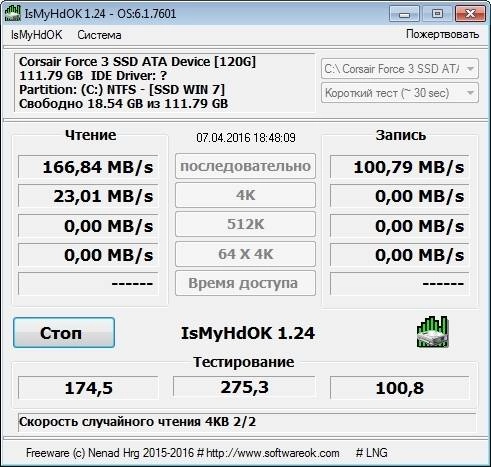Screen dimensions: 491x467
Task: Expand the Короткий тест (~30 sec) dropdown
Action: pyautogui.click(x=400, y=93)
